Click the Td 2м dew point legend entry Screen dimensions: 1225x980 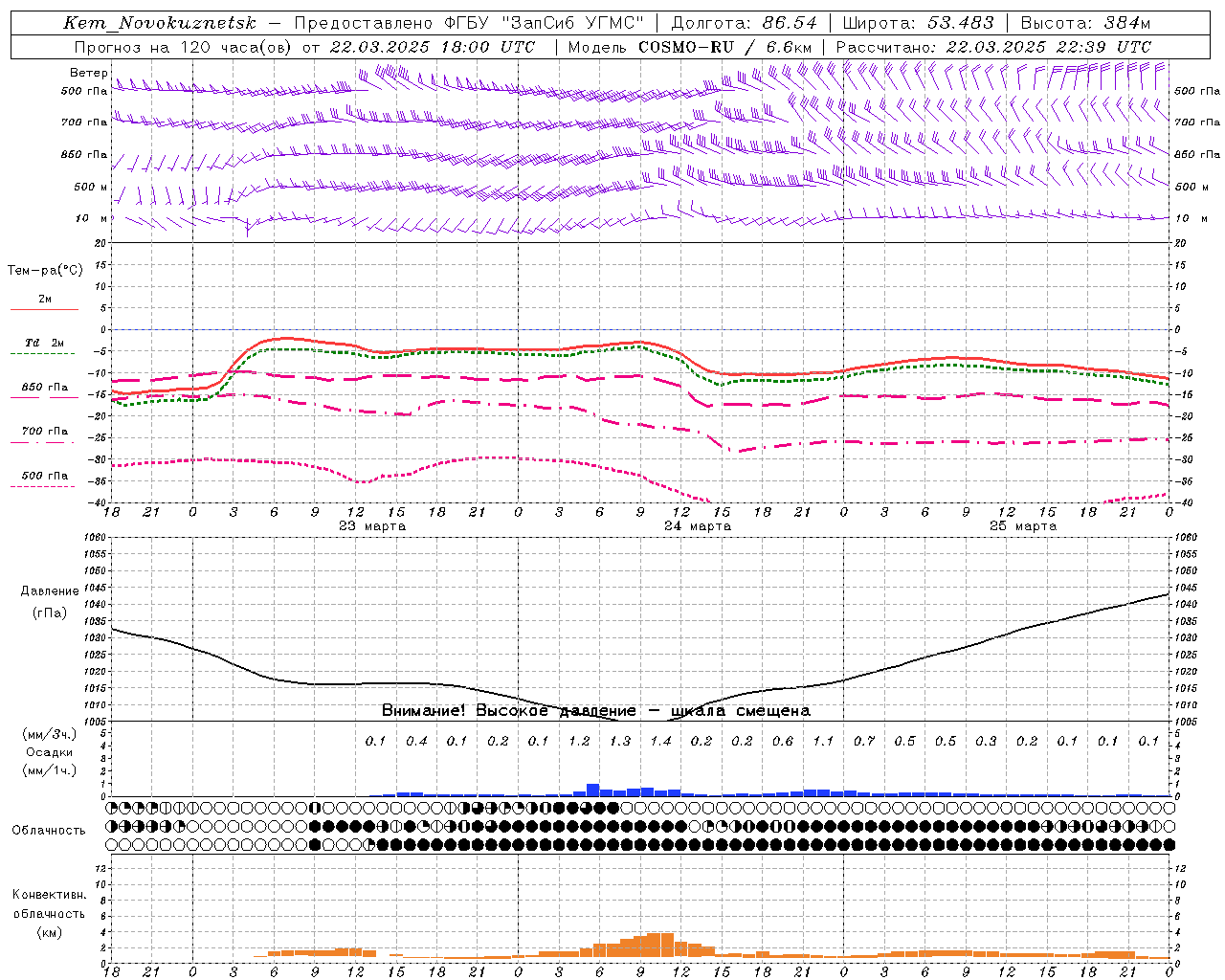click(x=45, y=343)
